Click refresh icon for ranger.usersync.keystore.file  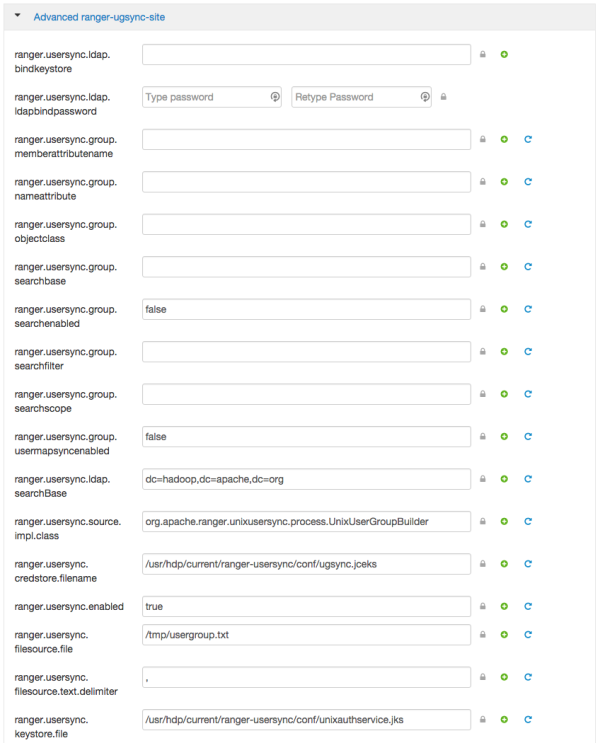click(x=527, y=719)
